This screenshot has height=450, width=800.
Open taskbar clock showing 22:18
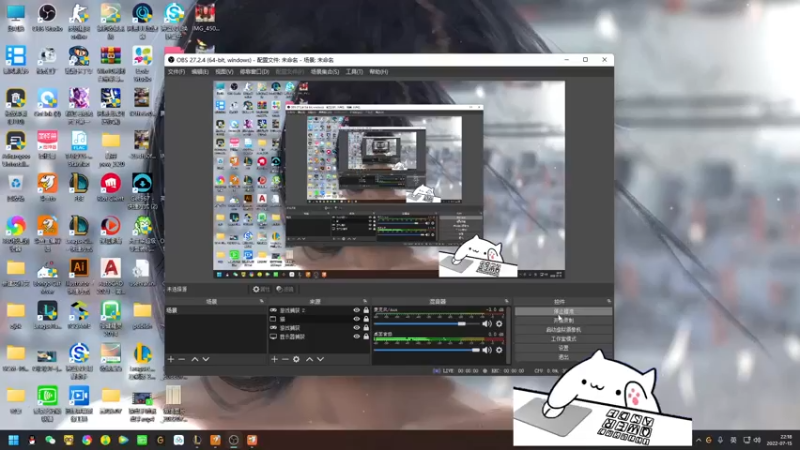click(780, 440)
